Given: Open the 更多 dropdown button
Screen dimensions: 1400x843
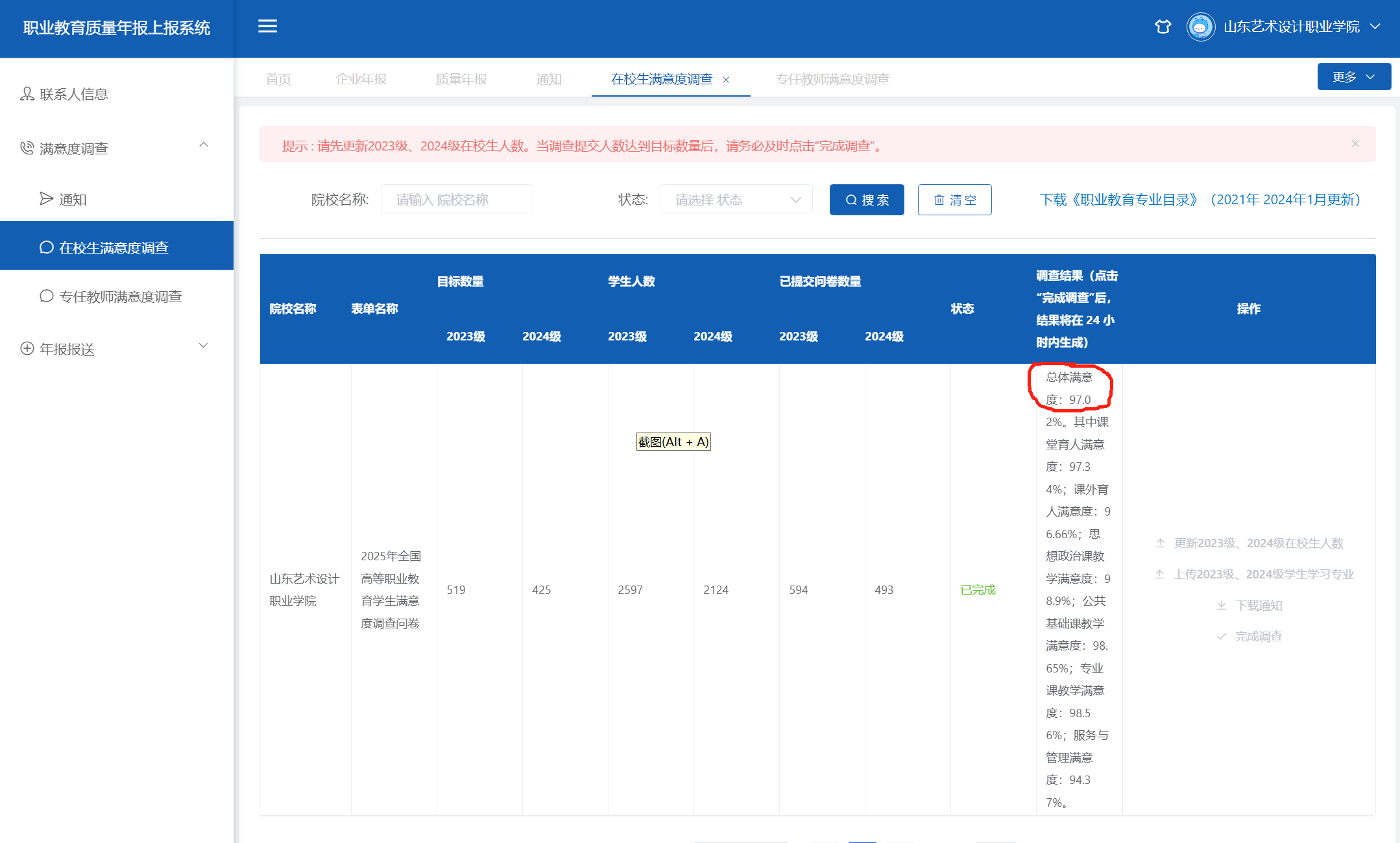Looking at the screenshot, I should pos(1353,77).
